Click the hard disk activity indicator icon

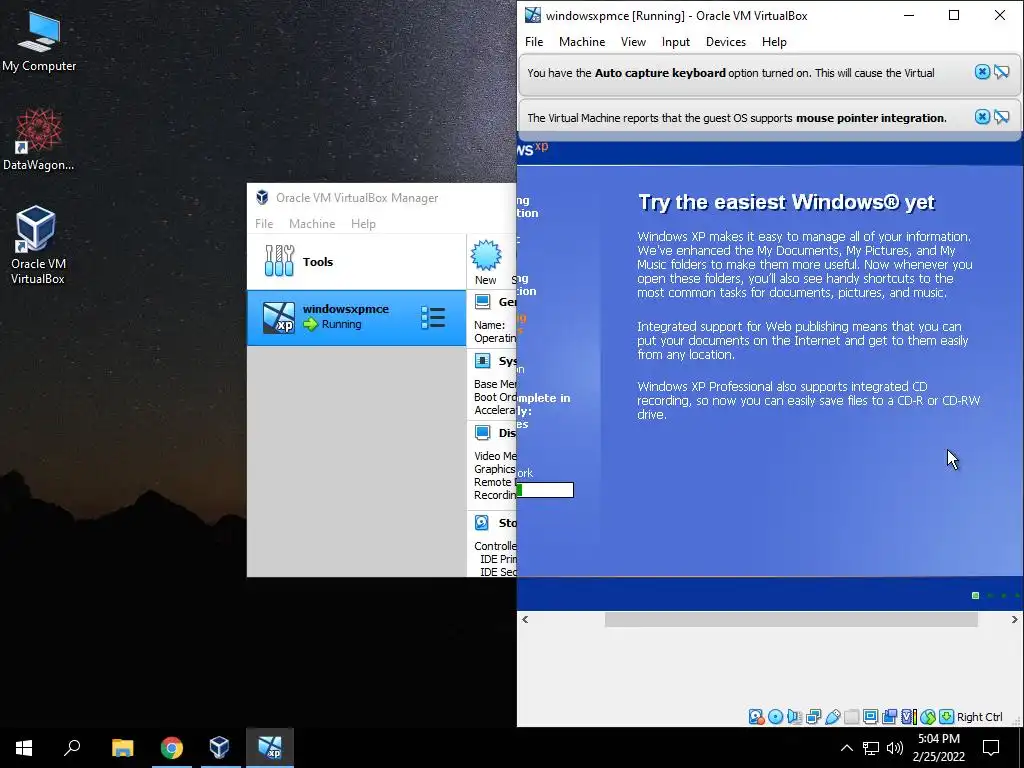coord(756,716)
